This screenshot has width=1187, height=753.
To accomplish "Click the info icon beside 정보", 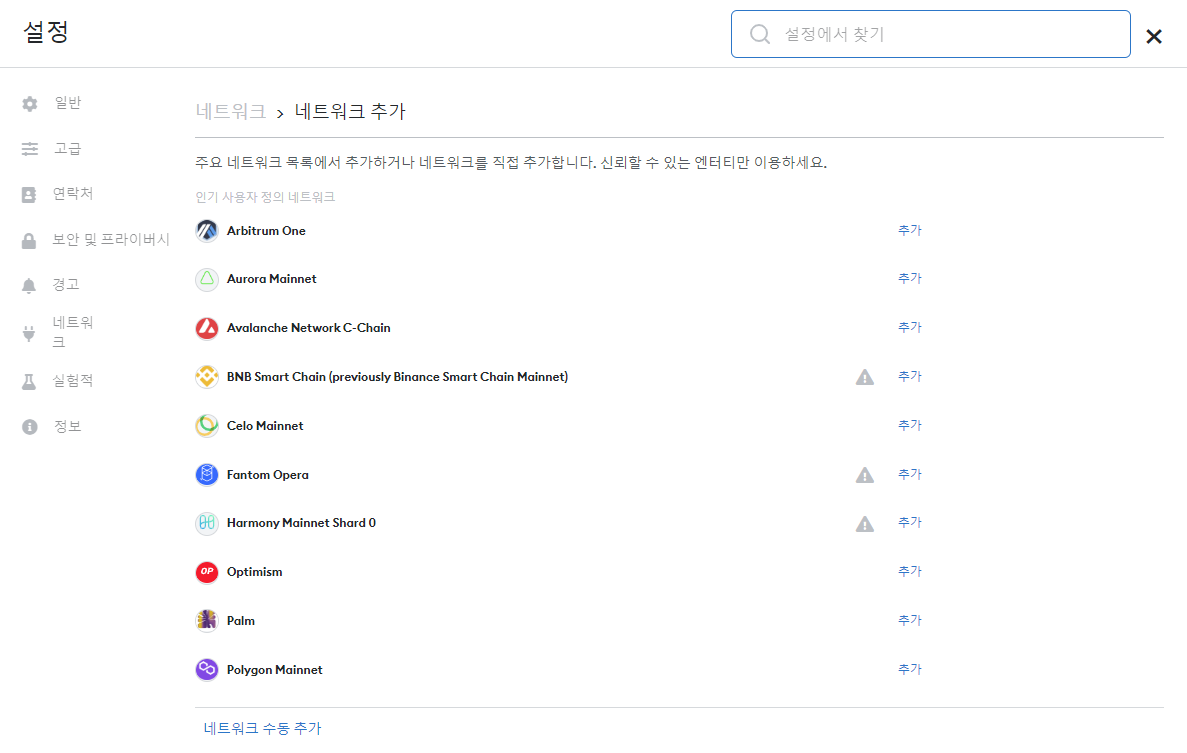I will pos(30,427).
